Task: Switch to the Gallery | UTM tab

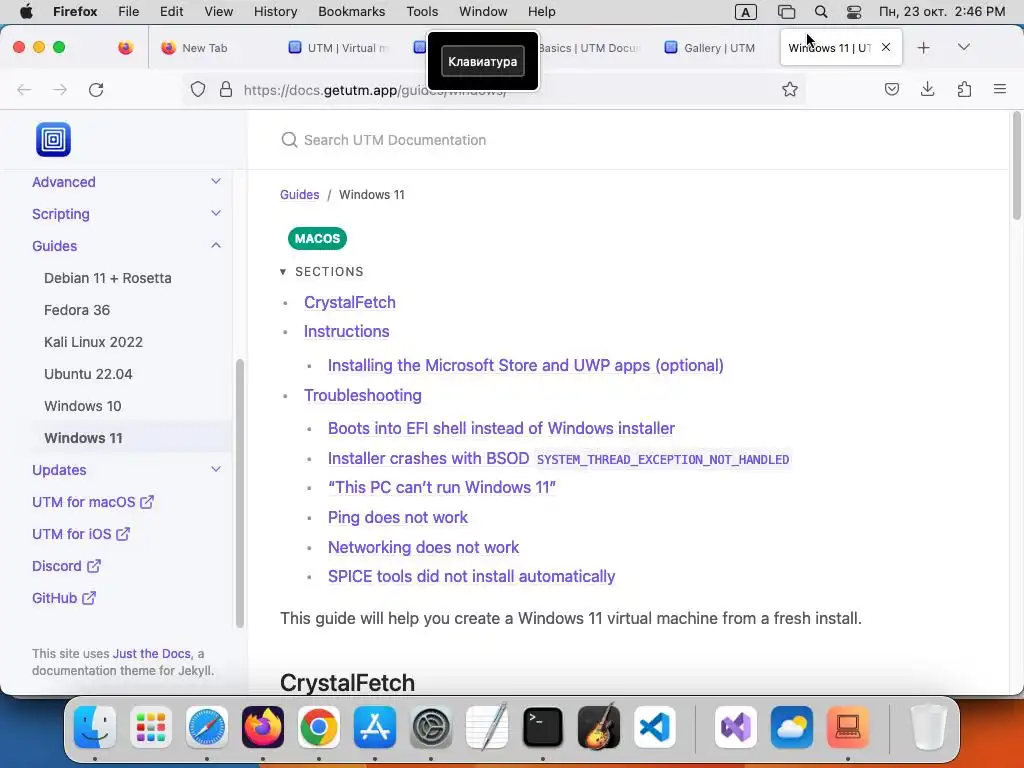Action: click(x=718, y=48)
